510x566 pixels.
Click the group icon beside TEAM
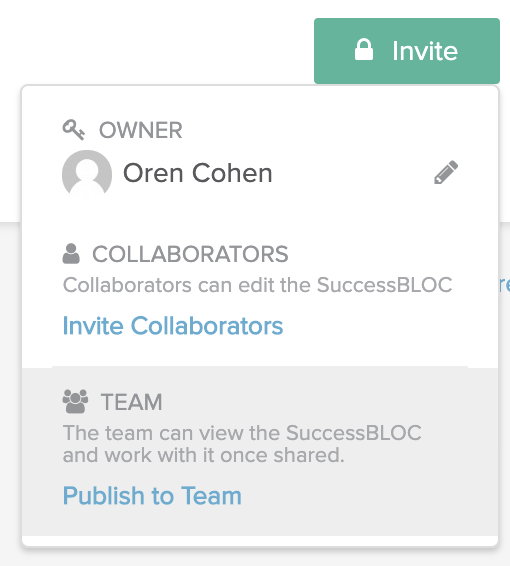point(75,401)
